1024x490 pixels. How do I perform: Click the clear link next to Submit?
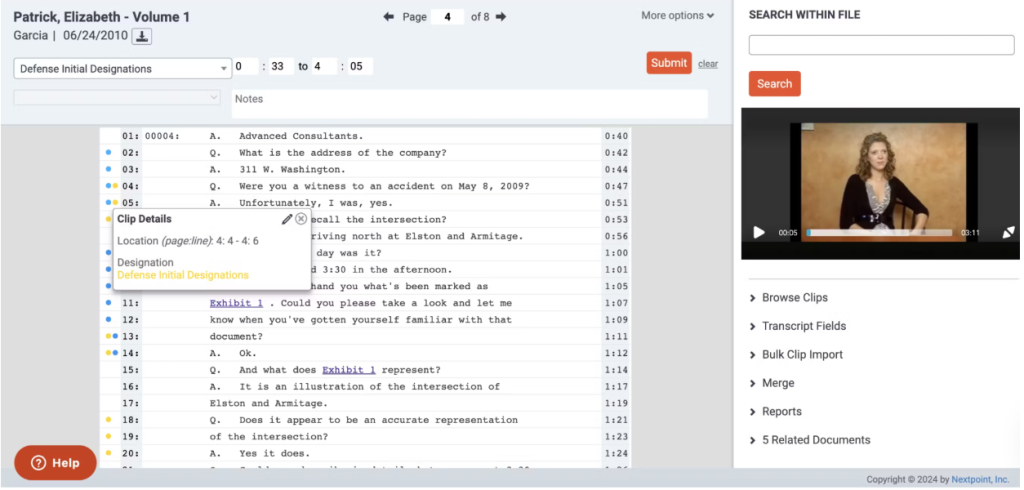[708, 64]
